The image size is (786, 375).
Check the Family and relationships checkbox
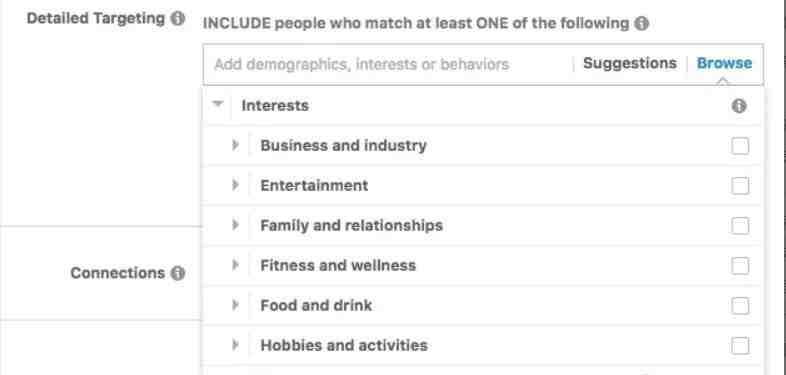[x=740, y=226]
